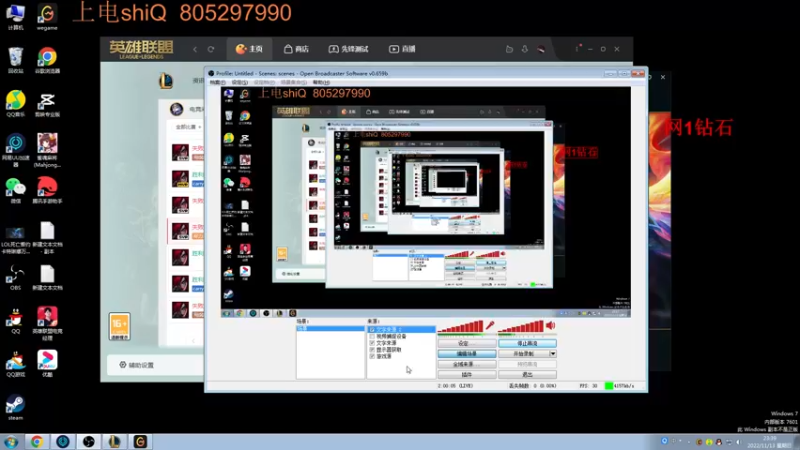Go back in the League client header

[195, 49]
